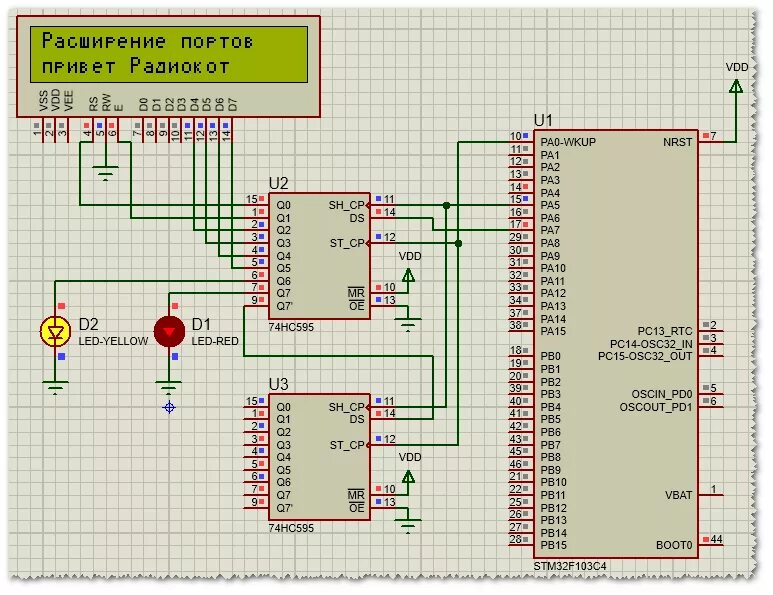Click wire junction dot on SH_CP line
Screen dimensions: 773x595
446,206
